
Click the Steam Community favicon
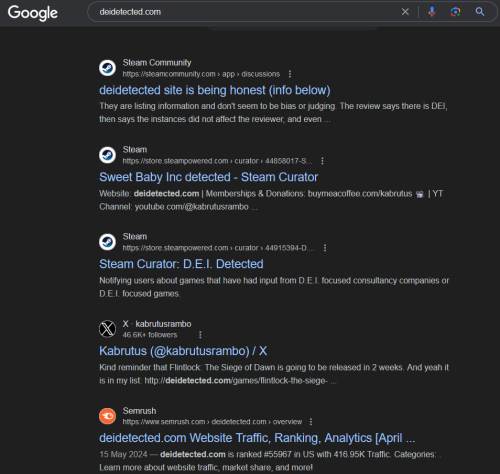pyautogui.click(x=107, y=68)
